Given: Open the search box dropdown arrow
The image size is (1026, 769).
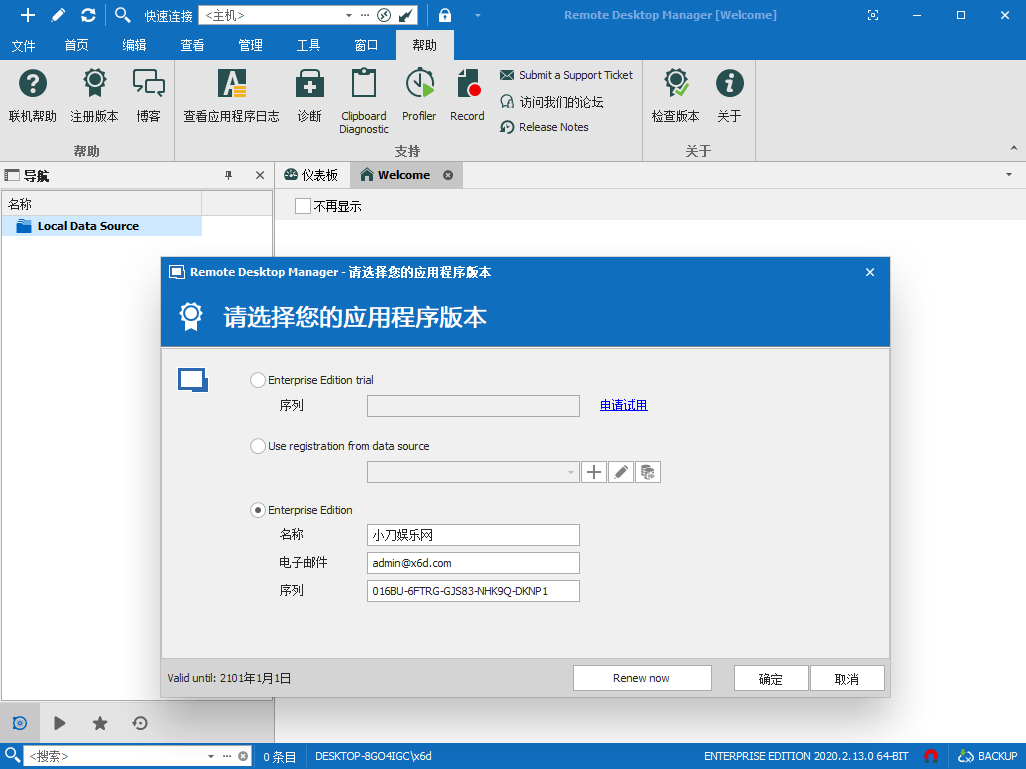Looking at the screenshot, I should click(x=211, y=757).
